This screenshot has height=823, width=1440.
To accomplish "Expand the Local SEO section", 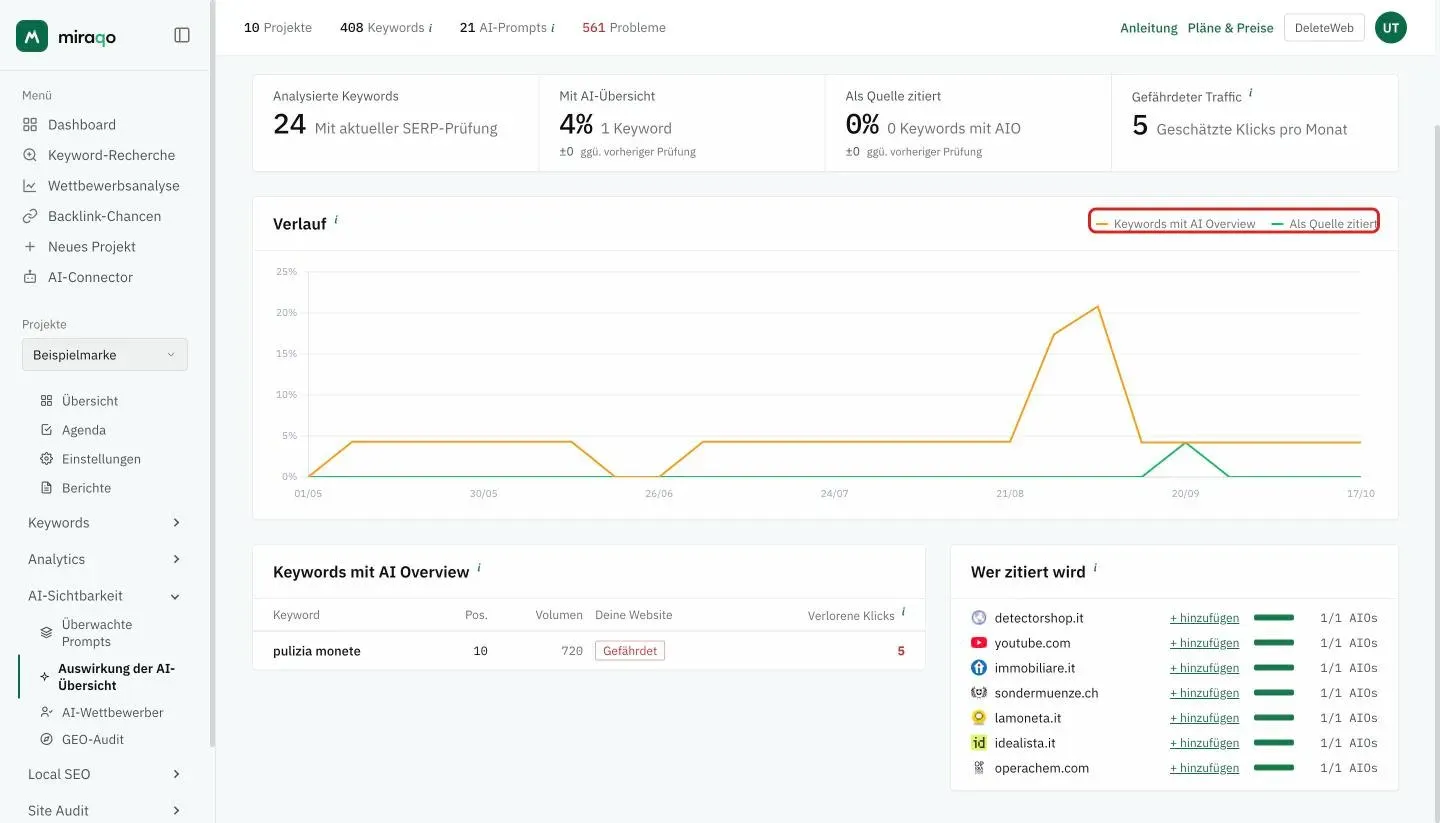I will click(x=105, y=774).
